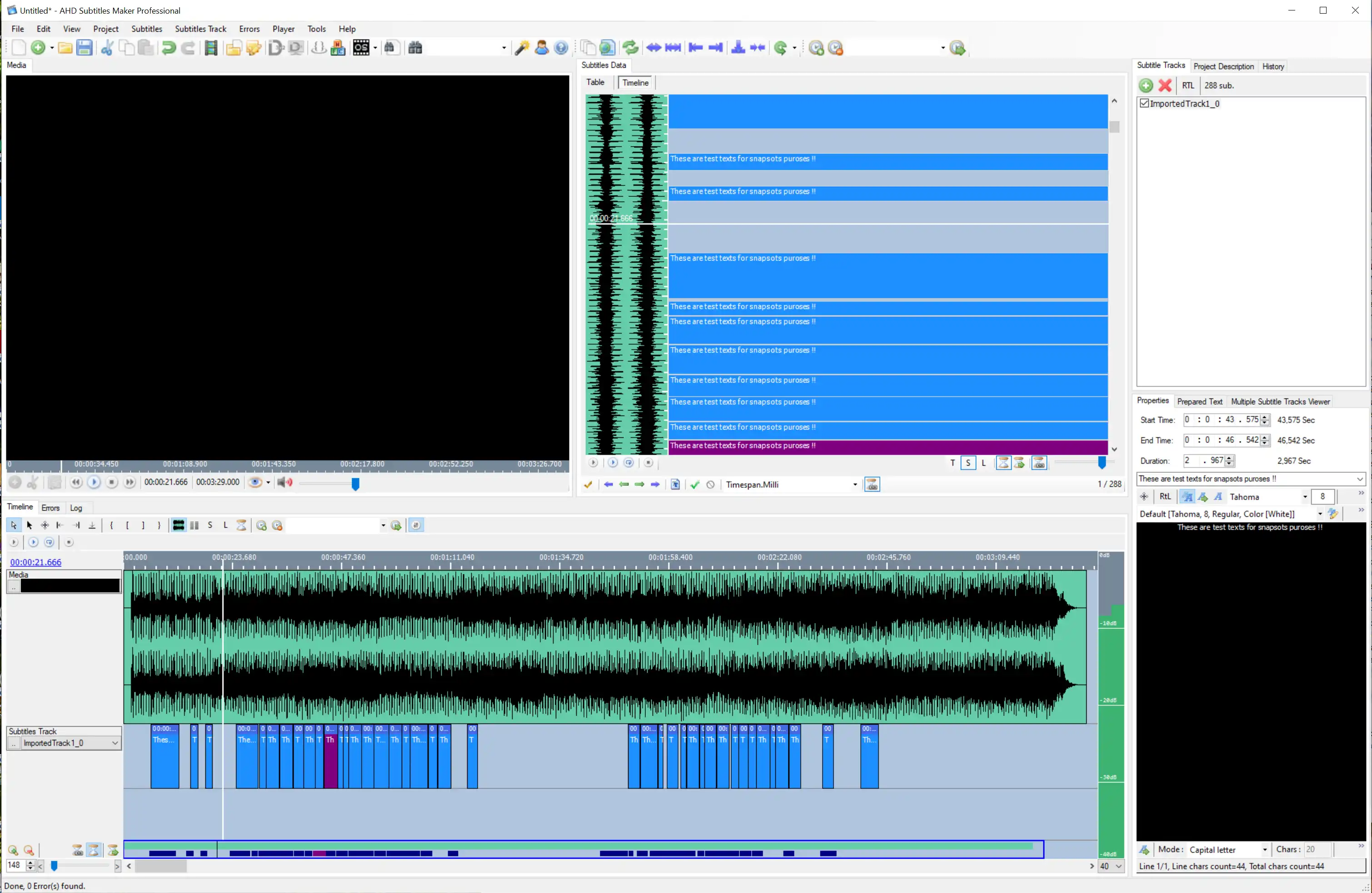
Task: Click the blue shift-left arrow icon
Action: [695, 48]
